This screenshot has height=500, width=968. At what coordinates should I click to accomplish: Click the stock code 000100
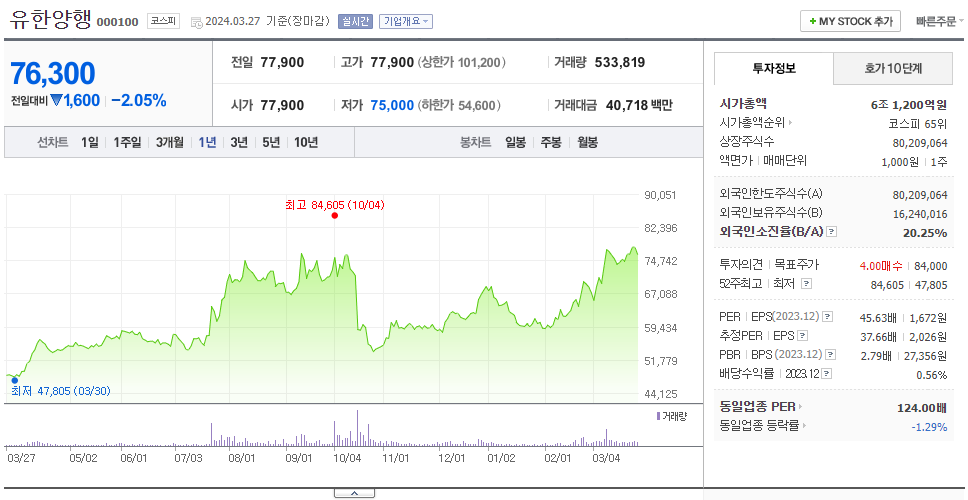(118, 23)
